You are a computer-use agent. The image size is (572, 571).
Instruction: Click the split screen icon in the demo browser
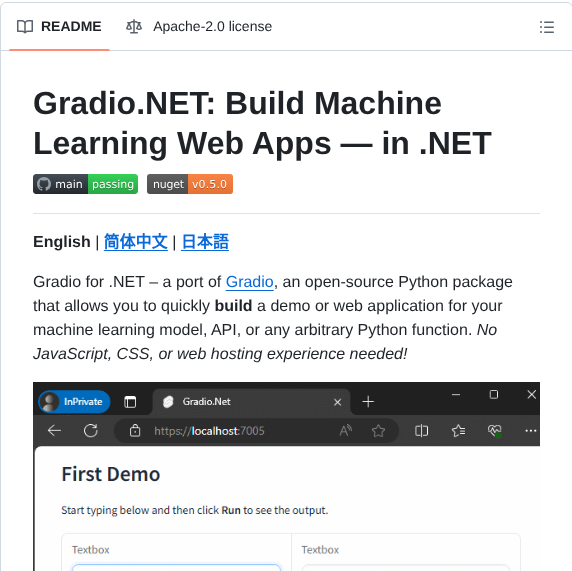click(x=421, y=431)
